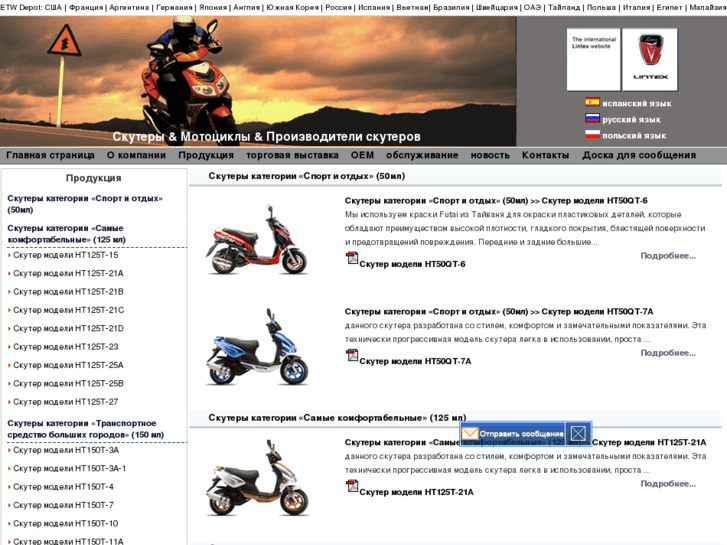The image size is (727, 545).
Task: Click the Германия country link at top
Action: (x=174, y=7)
